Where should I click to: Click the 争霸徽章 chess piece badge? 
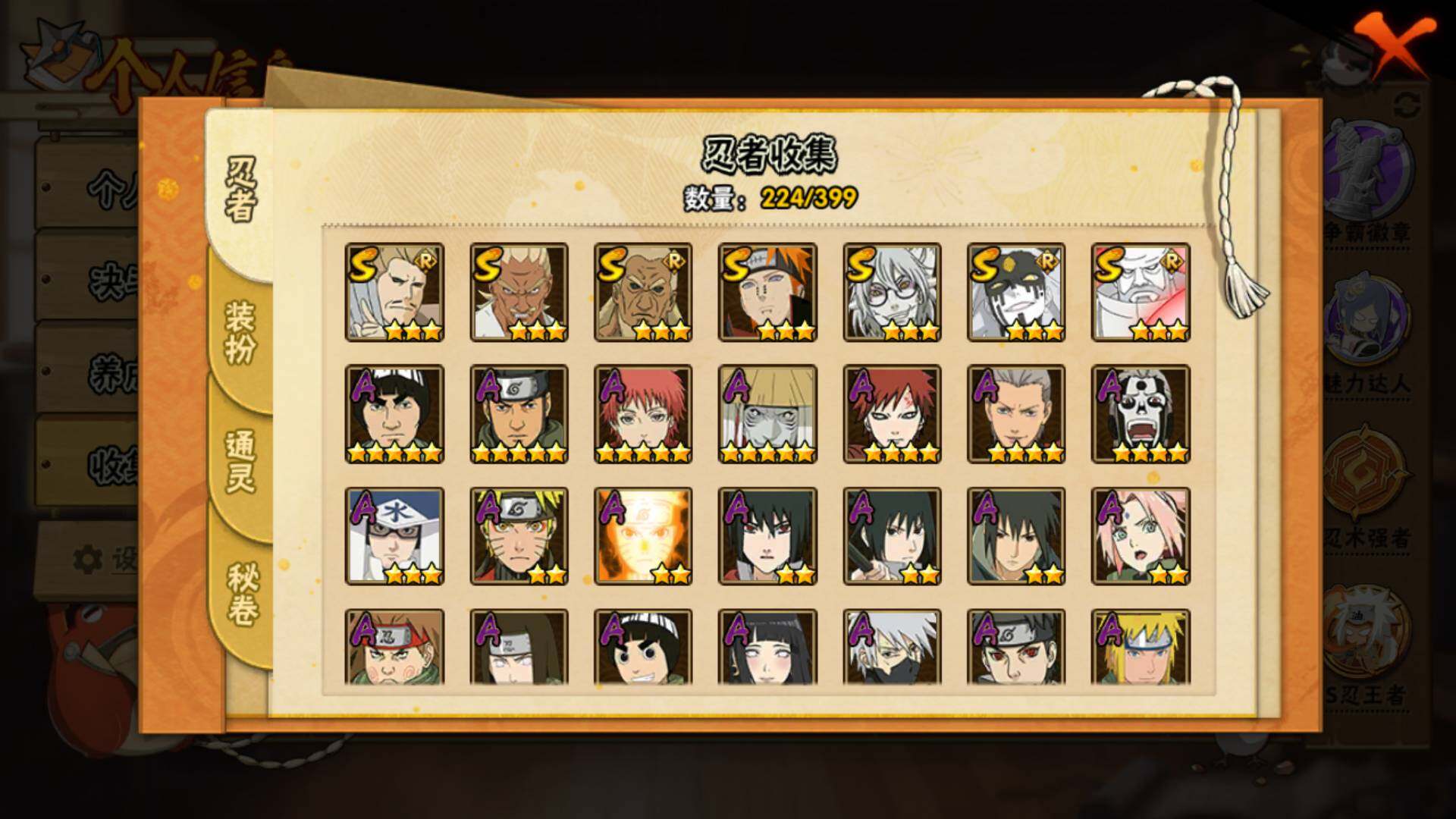(x=1368, y=178)
